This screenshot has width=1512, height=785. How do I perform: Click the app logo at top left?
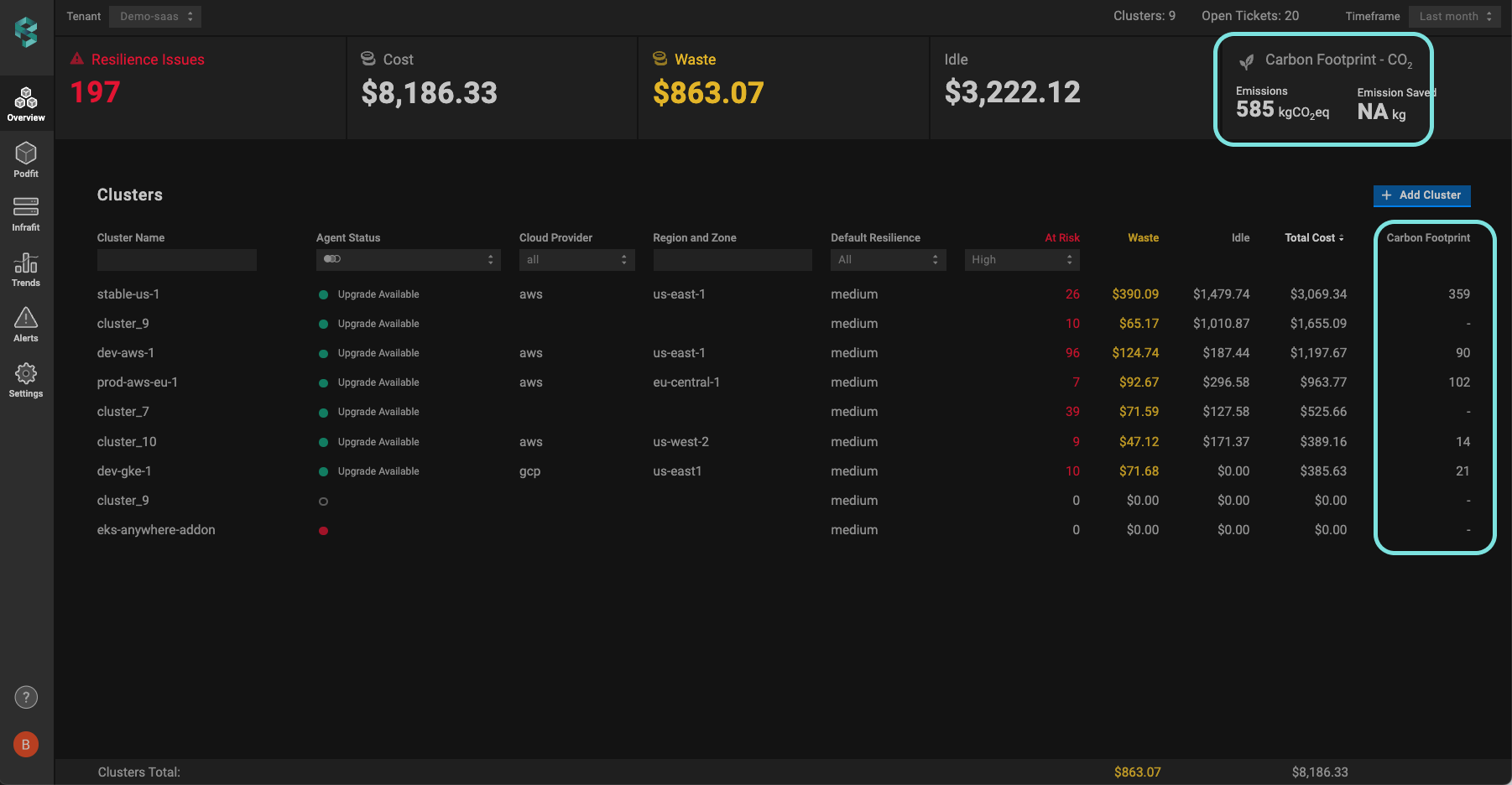26,33
